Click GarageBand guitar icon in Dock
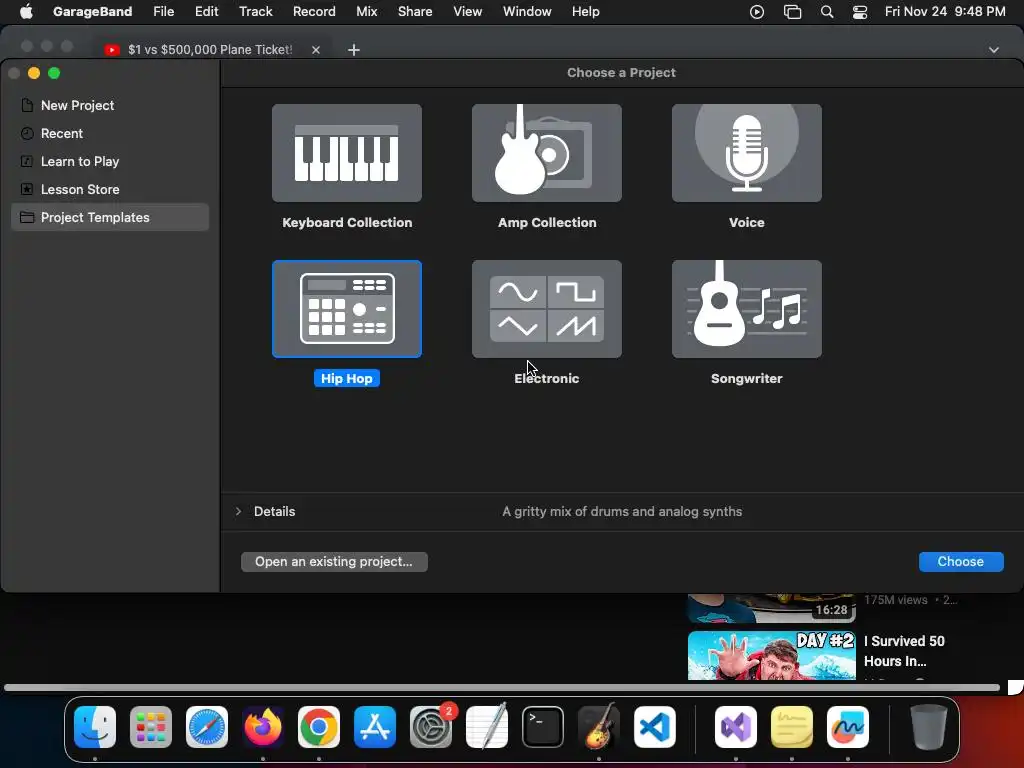 coord(598,727)
